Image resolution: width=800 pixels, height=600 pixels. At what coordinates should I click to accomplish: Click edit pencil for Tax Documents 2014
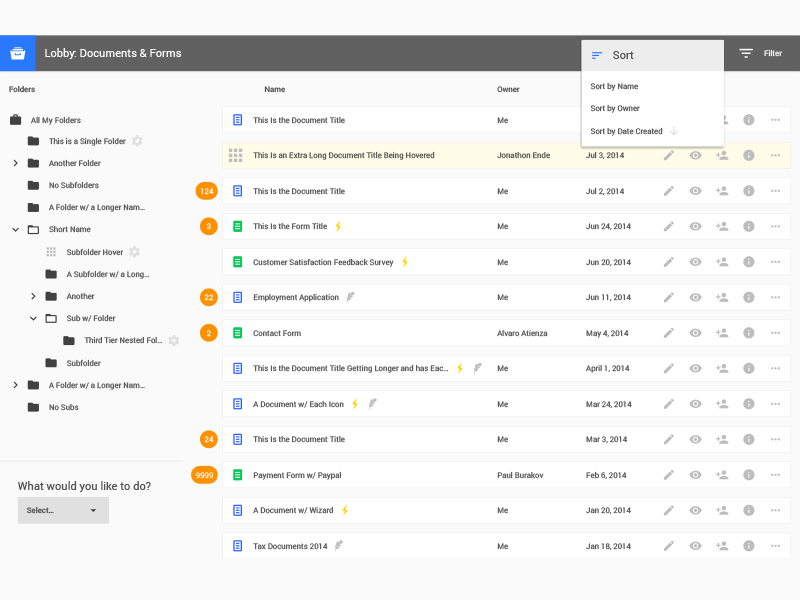coord(669,546)
